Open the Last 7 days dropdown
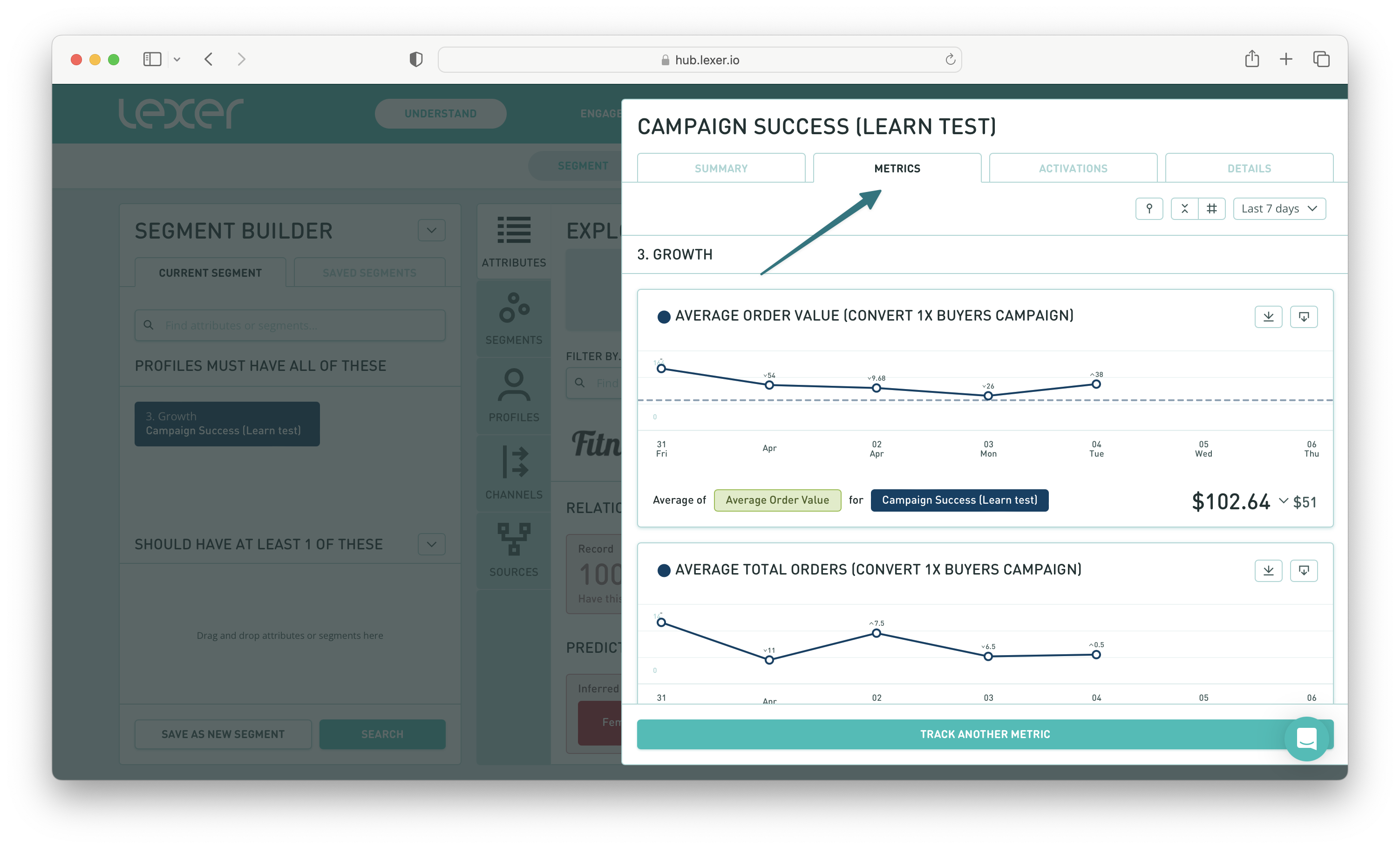1400x849 pixels. tap(1279, 209)
